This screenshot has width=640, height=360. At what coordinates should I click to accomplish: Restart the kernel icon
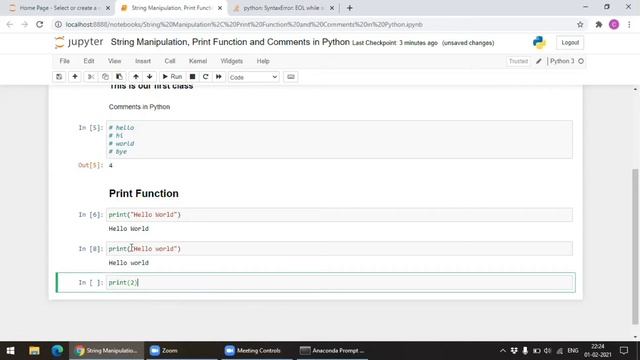[x=205, y=77]
